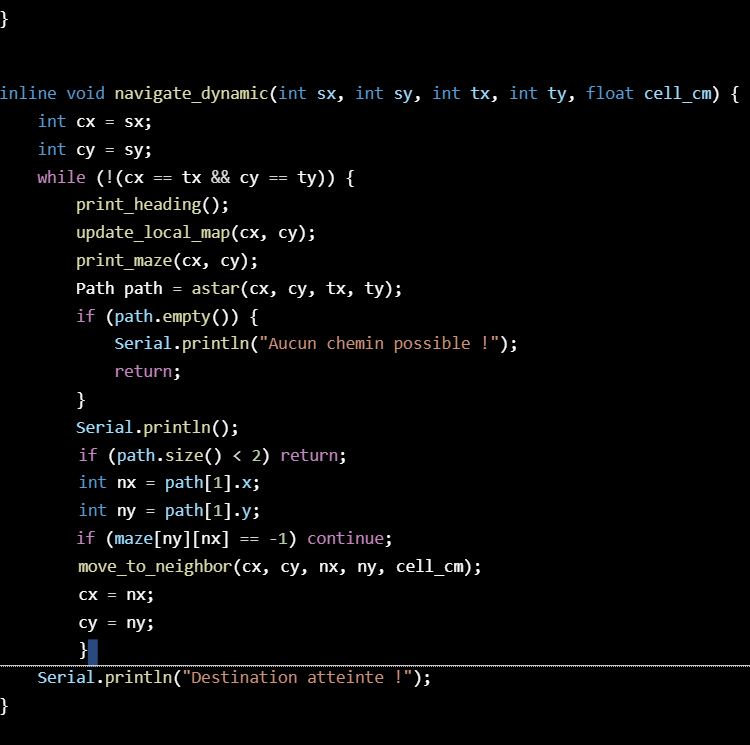The image size is (750, 745).
Task: Click the empty Serial.println() line
Action: (x=157, y=427)
